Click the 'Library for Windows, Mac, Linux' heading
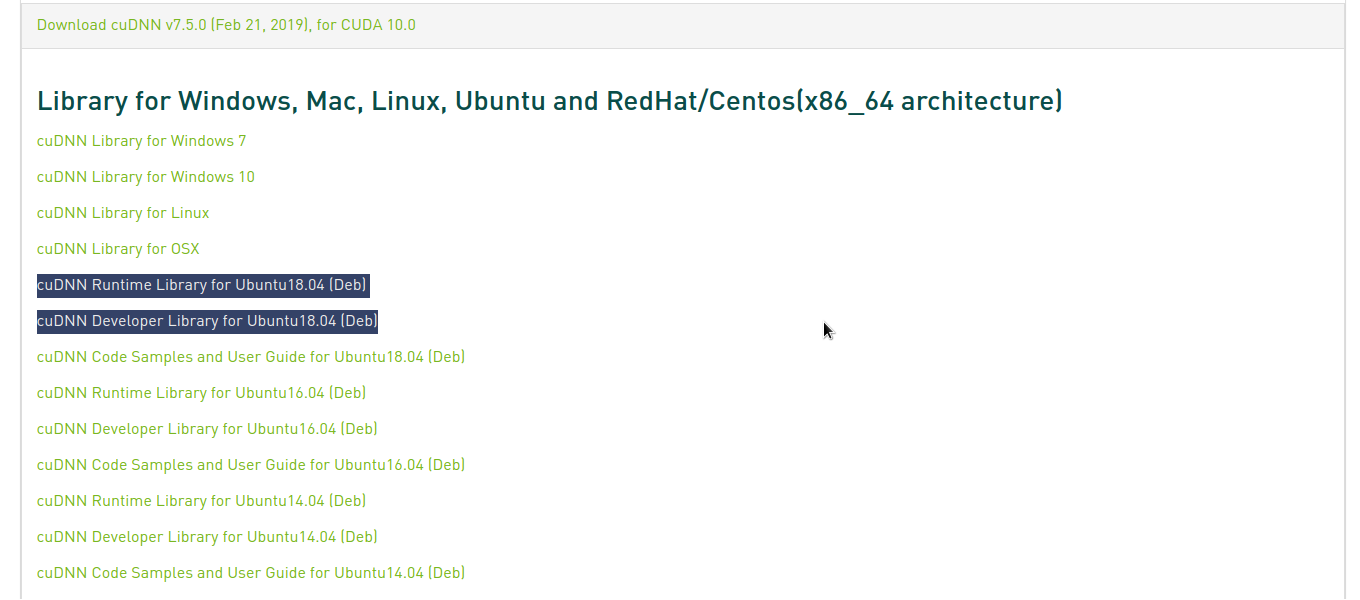 (549, 101)
